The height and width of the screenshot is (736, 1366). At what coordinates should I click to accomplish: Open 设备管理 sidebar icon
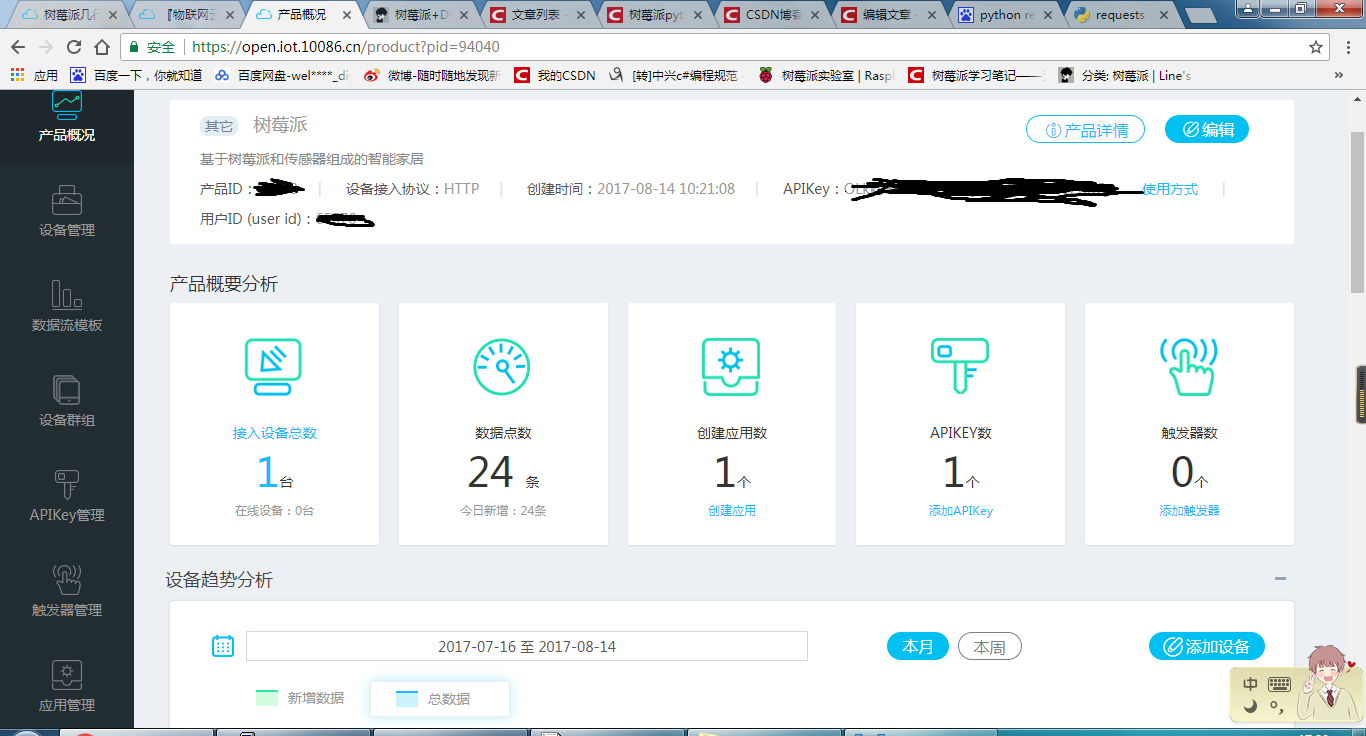[67, 200]
